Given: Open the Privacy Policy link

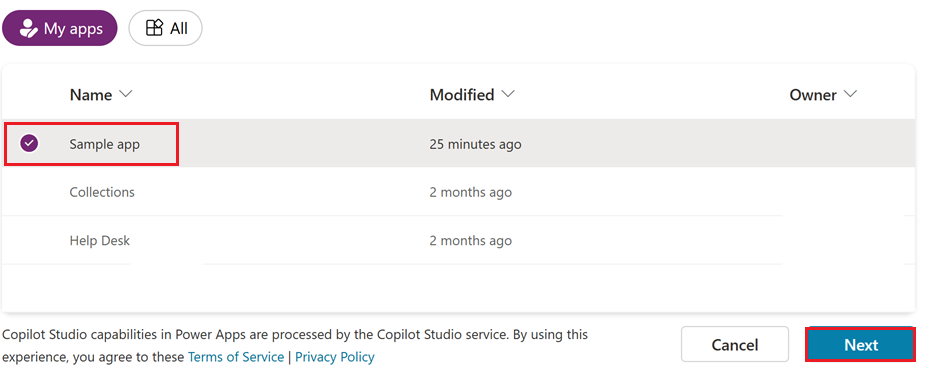Looking at the screenshot, I should pos(335,357).
